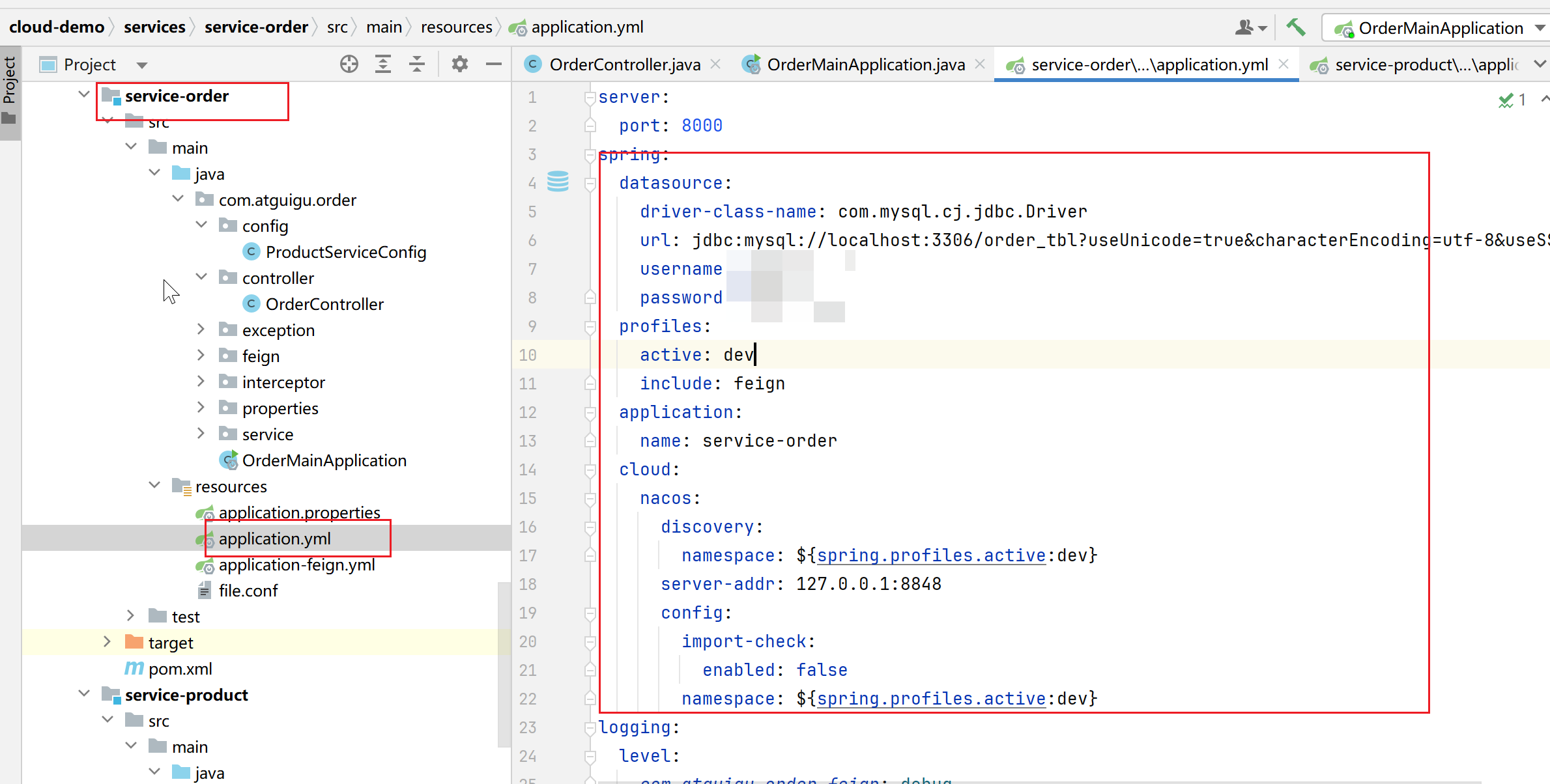Hide the Project tool window with minus icon

click(x=494, y=64)
